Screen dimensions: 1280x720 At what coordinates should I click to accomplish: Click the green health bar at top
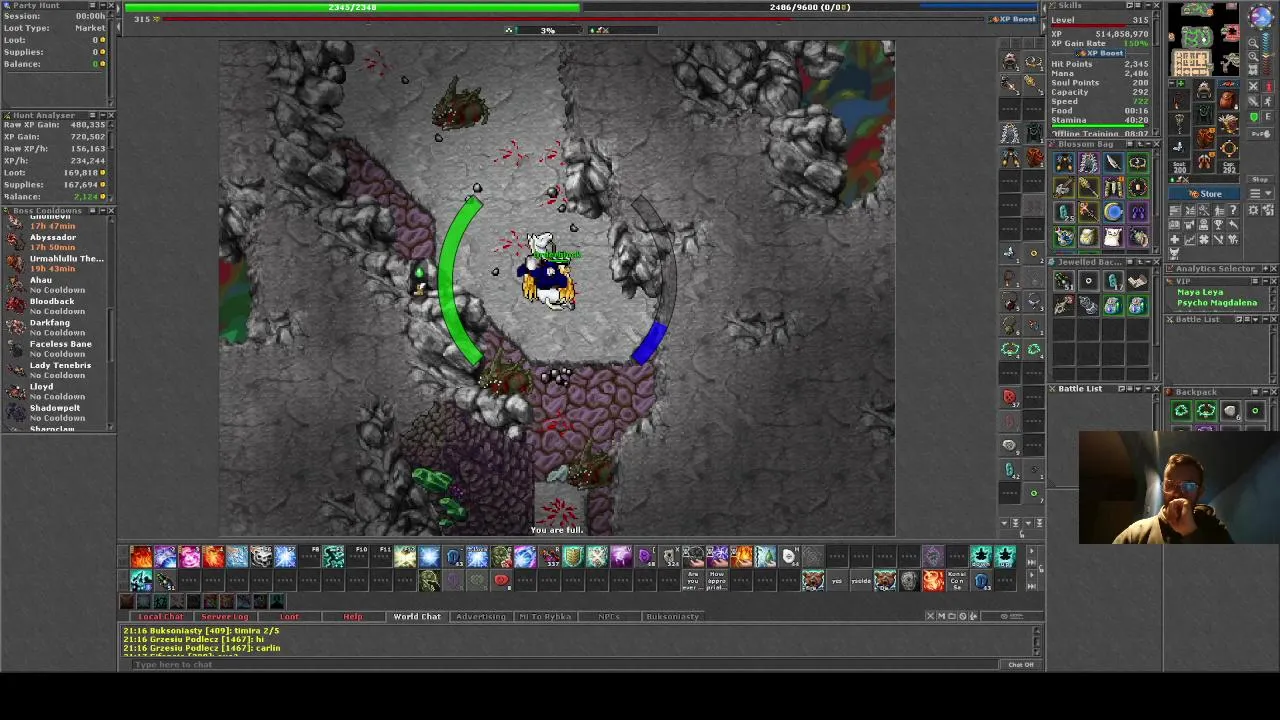tap(352, 7)
